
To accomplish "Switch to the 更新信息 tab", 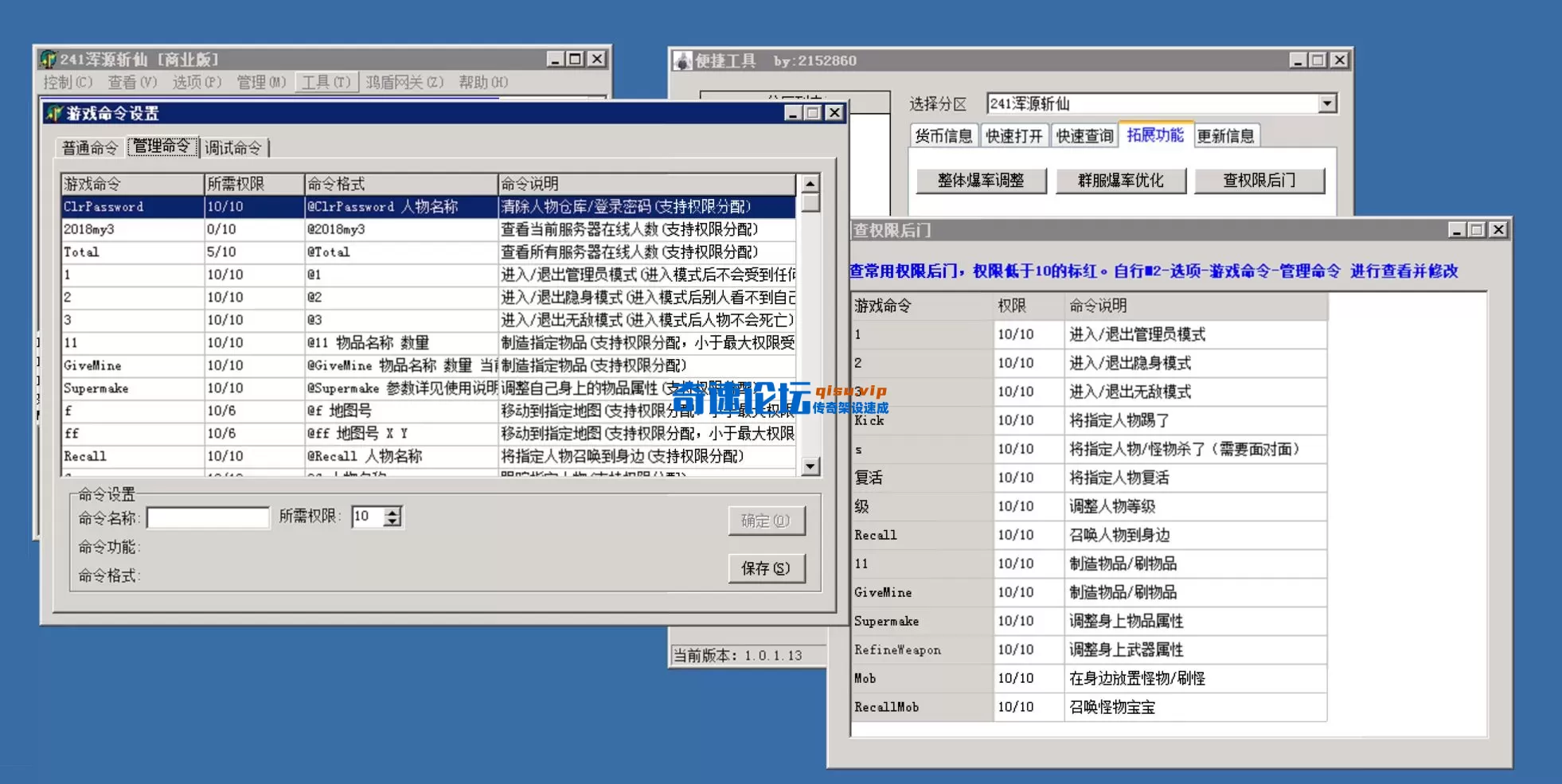I will [x=1225, y=135].
